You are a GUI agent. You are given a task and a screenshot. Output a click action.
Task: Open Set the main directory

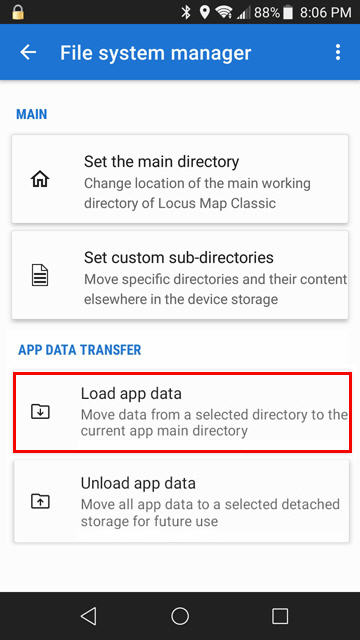click(x=180, y=179)
